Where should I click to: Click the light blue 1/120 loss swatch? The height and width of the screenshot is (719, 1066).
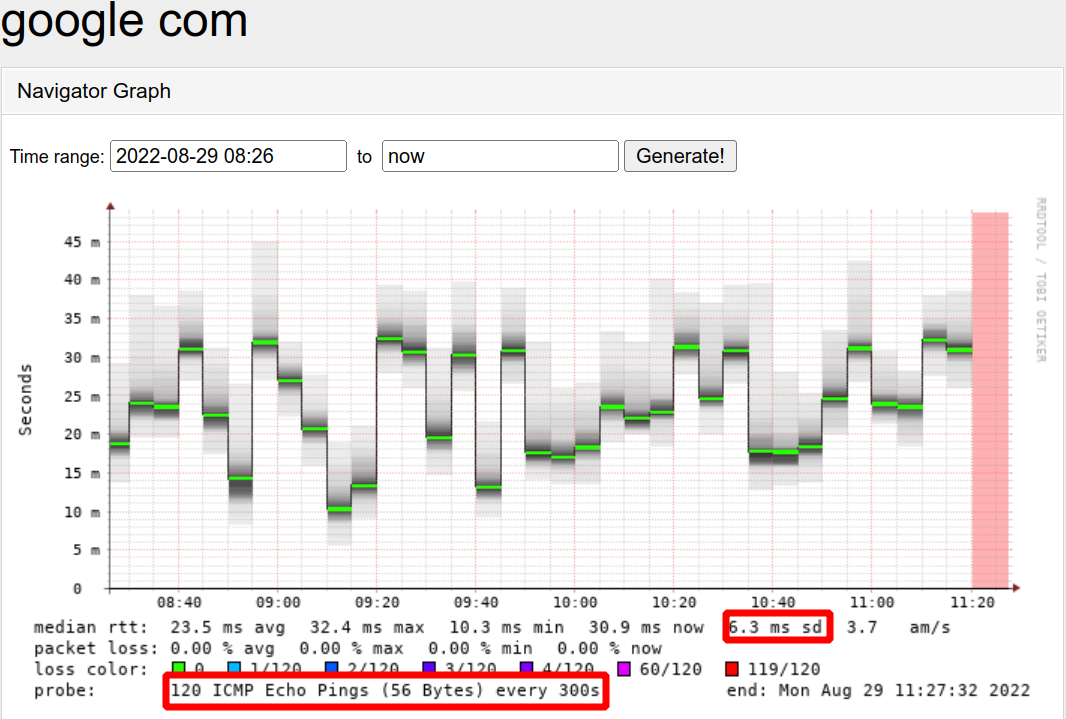coord(234,669)
